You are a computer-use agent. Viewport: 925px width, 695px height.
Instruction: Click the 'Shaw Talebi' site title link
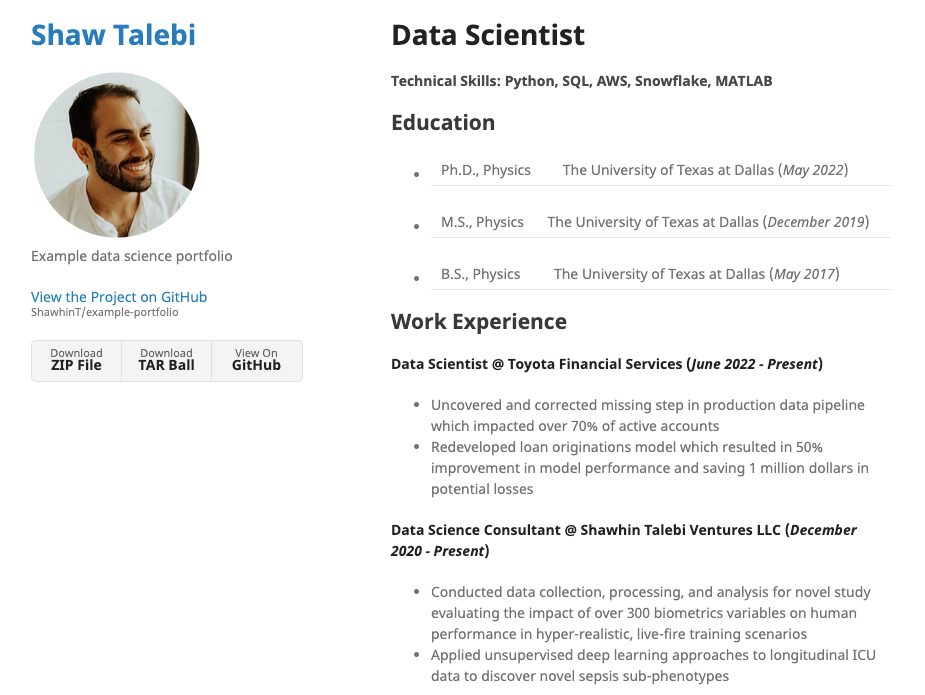click(x=112, y=34)
